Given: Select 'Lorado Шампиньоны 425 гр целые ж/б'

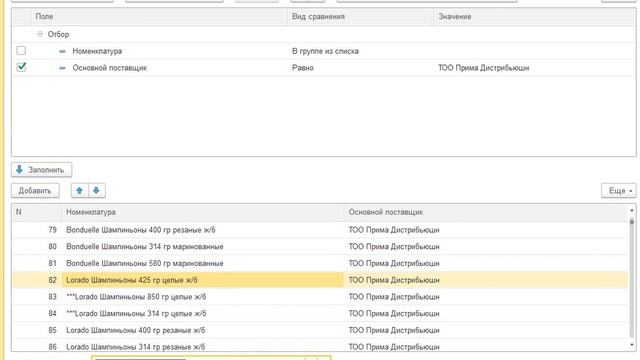Looking at the screenshot, I should pos(132,280).
